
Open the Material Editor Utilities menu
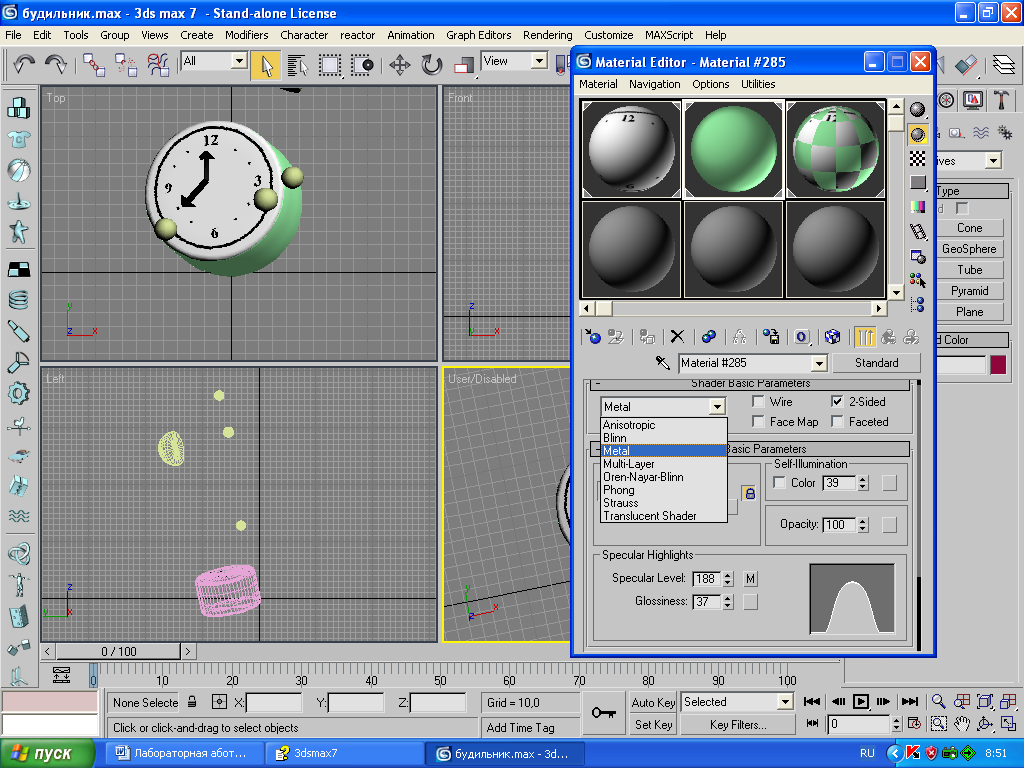[758, 84]
